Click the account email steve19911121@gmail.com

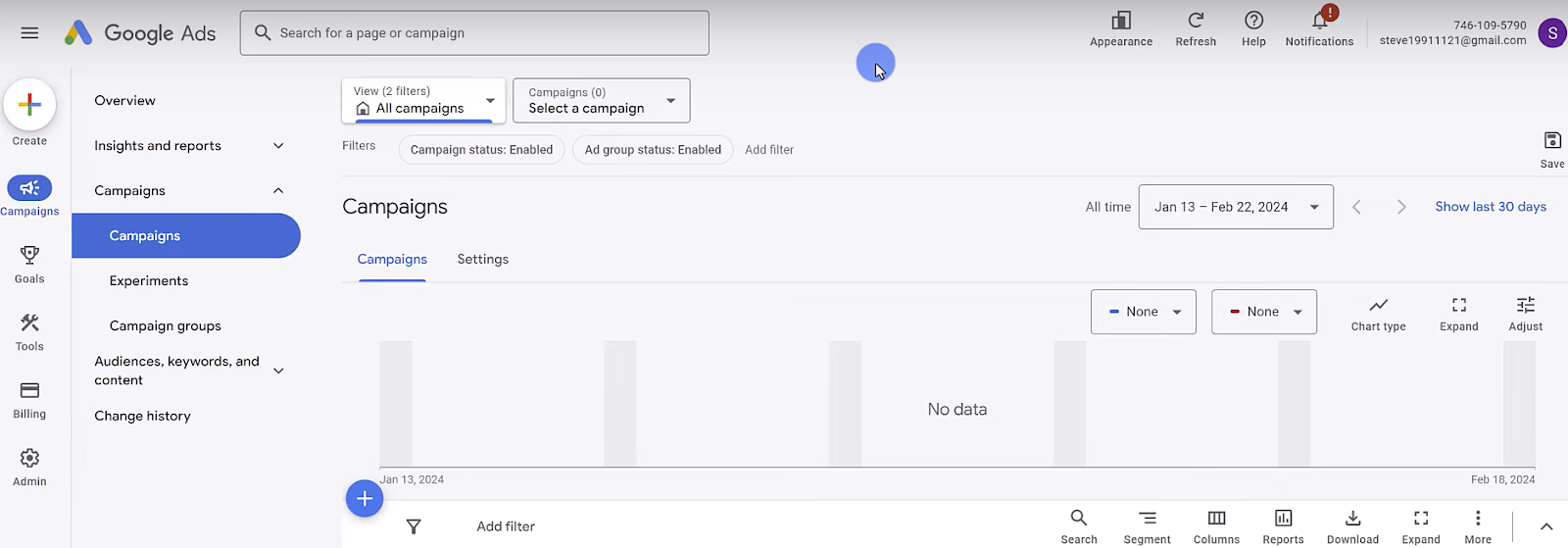click(1452, 41)
